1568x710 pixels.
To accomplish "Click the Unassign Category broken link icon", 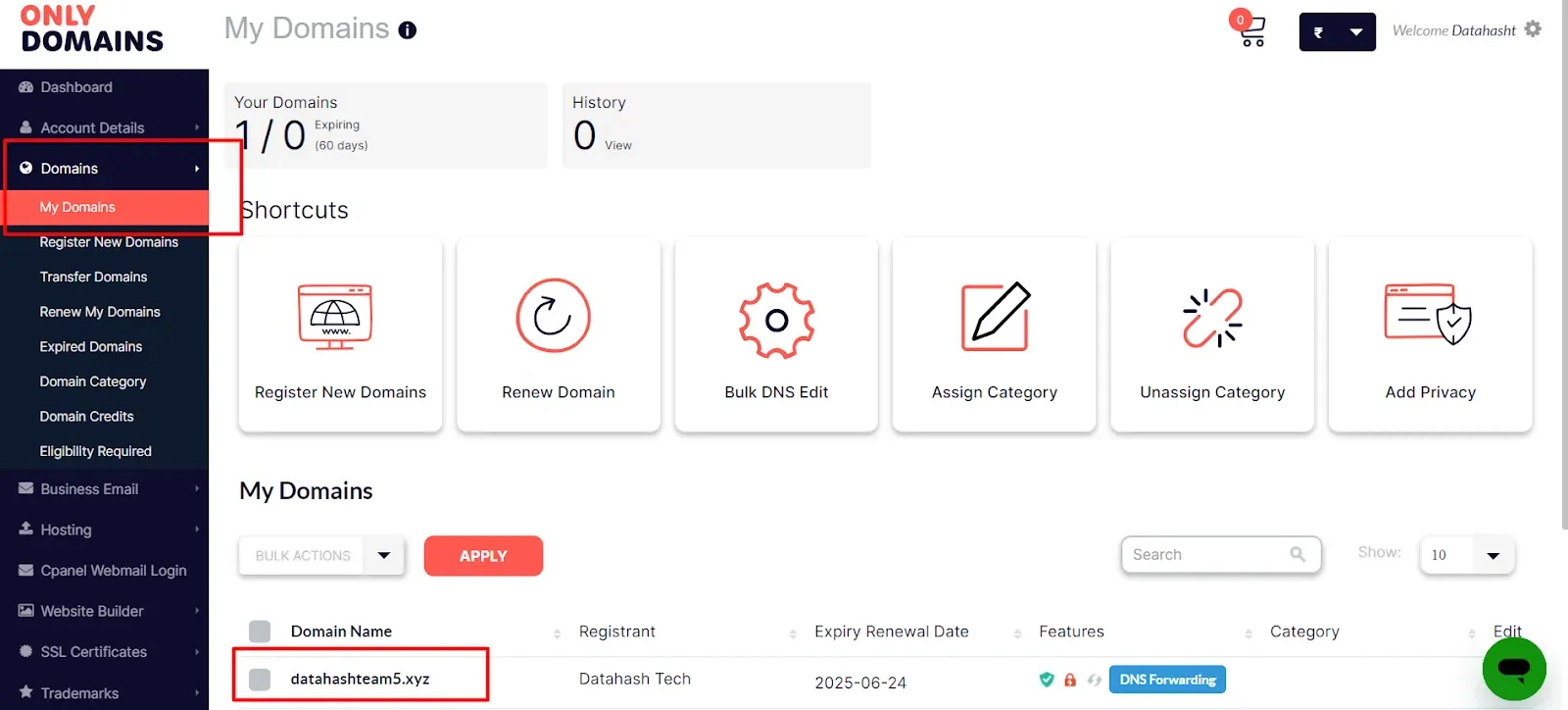I will pyautogui.click(x=1212, y=318).
